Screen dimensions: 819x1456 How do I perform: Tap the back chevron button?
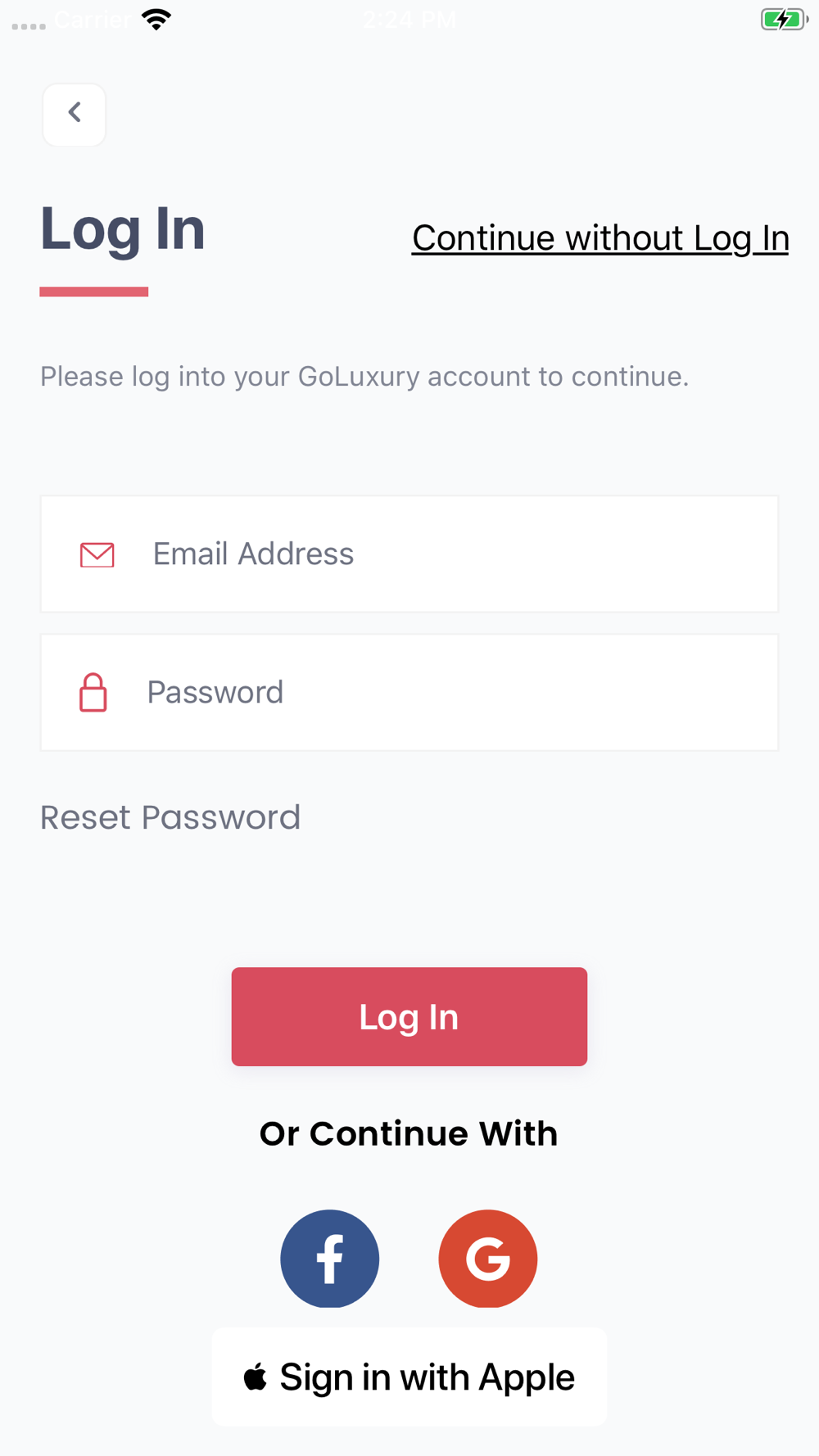tap(75, 114)
